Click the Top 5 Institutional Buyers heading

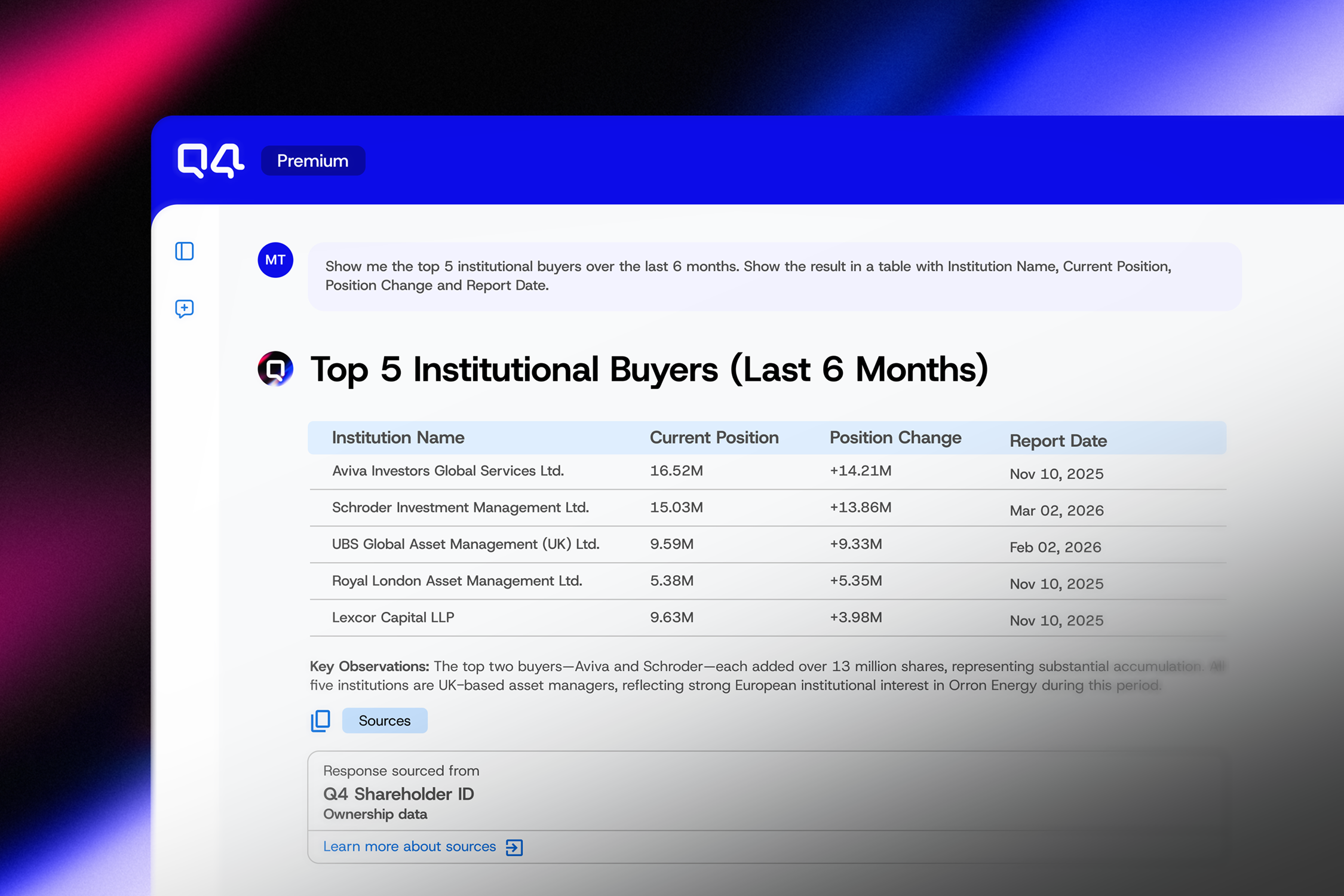coord(649,369)
